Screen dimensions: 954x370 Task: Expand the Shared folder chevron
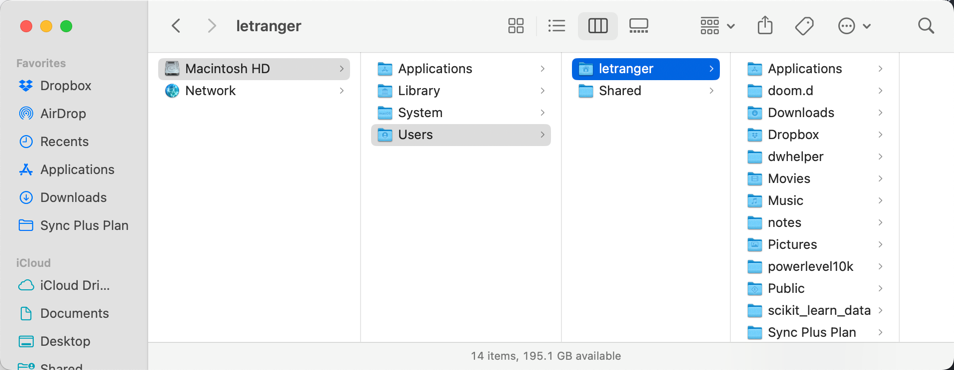(711, 91)
